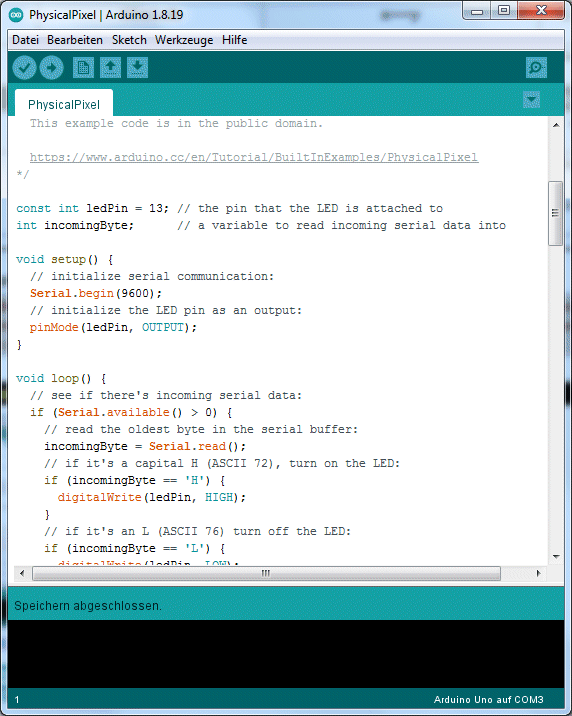Click the vertical scrollbar down arrow
Image resolution: width=572 pixels, height=716 pixels.
(556, 556)
